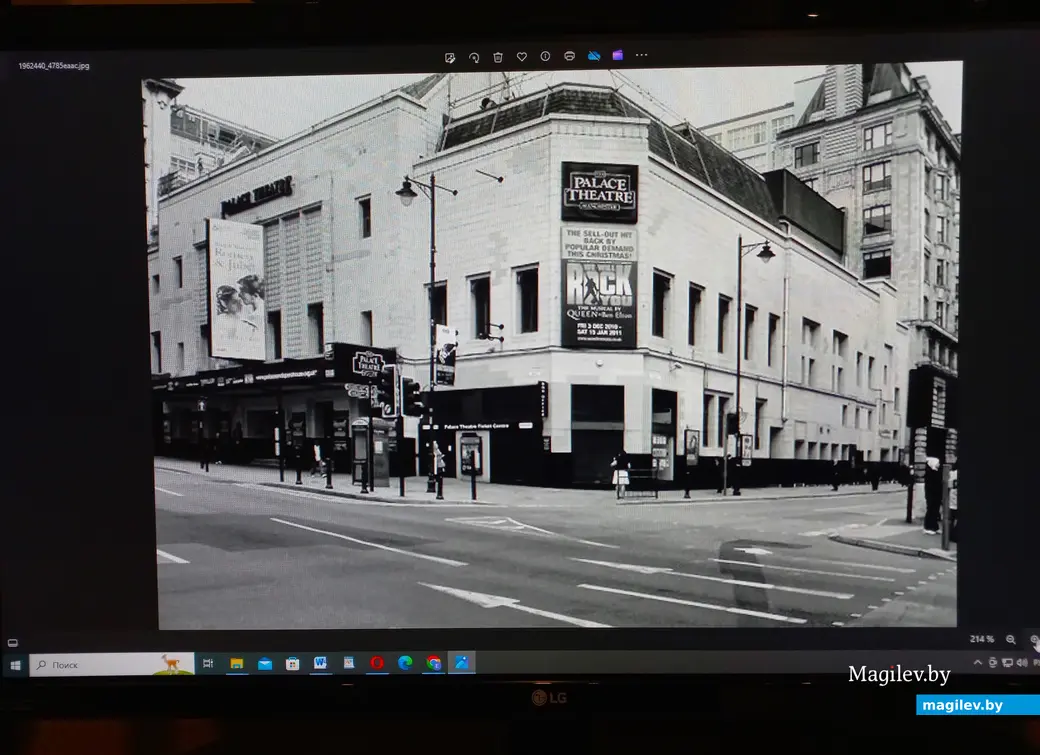Open the Edit image tool

(450, 57)
